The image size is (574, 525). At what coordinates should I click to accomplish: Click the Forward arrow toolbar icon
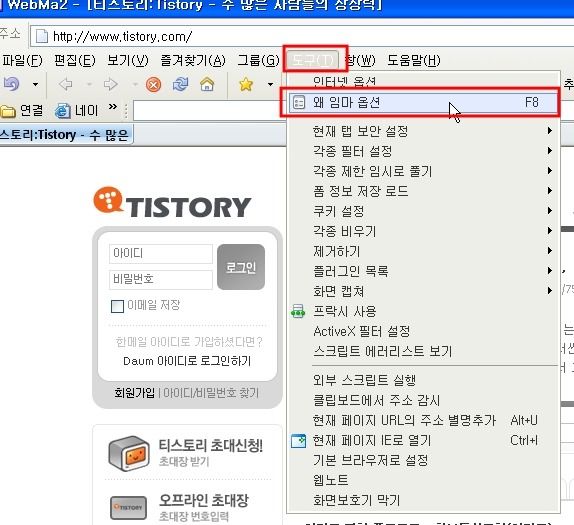pos(111,85)
